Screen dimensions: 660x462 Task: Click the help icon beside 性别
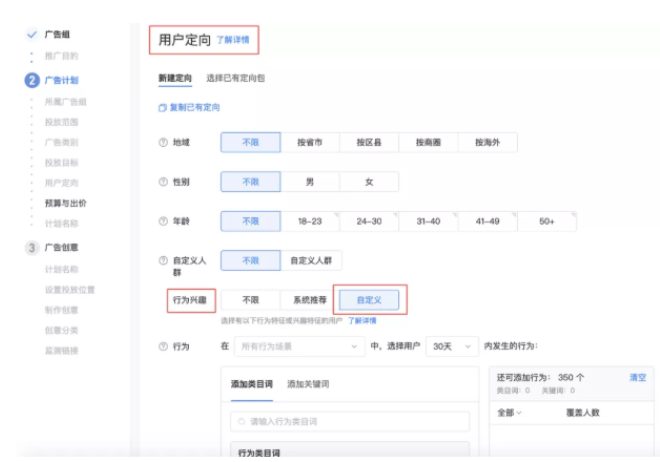(x=163, y=182)
